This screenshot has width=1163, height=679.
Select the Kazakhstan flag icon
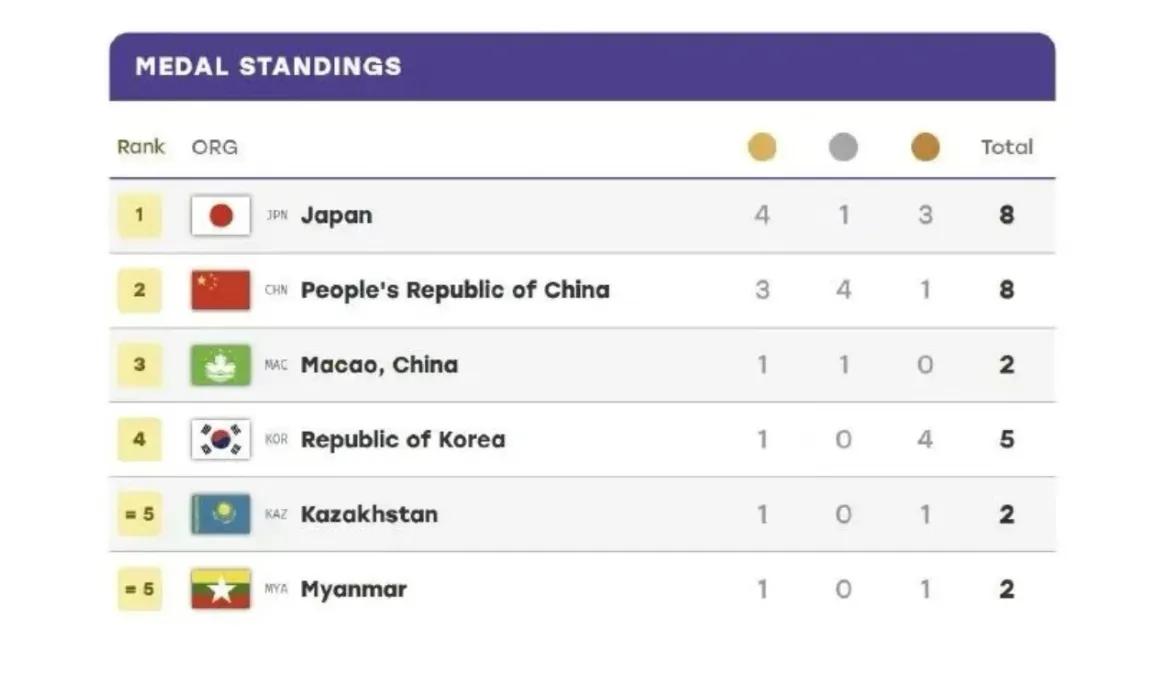point(220,514)
